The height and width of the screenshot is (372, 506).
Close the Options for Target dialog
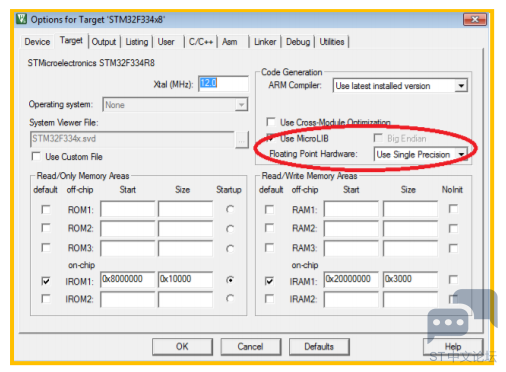tap(475, 19)
